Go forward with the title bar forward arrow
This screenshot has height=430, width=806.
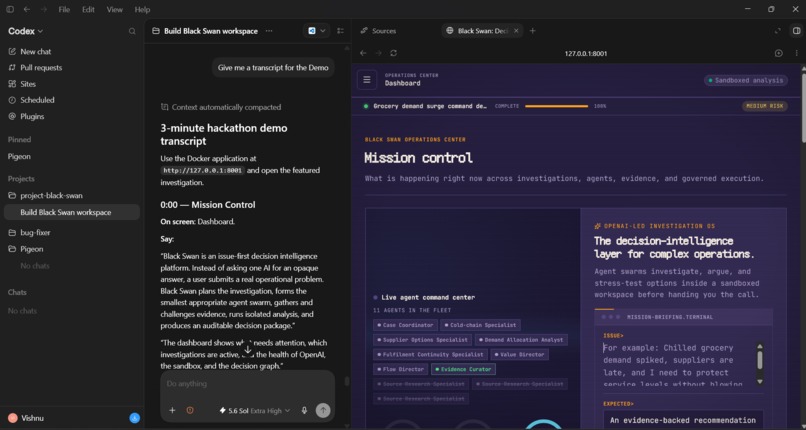44,9
